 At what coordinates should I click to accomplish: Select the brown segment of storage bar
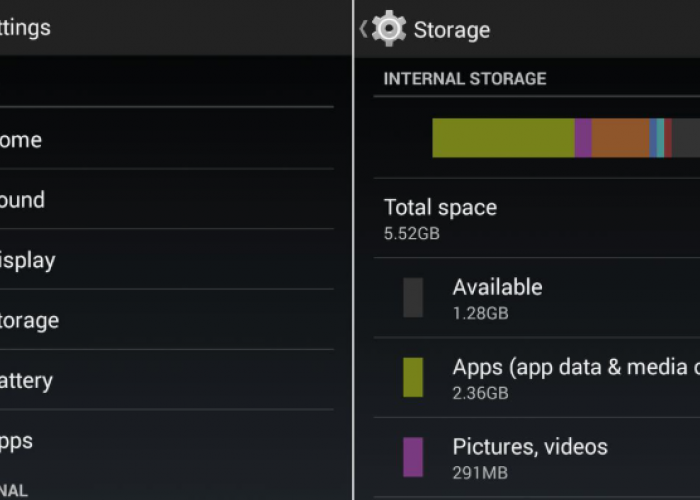(x=620, y=138)
